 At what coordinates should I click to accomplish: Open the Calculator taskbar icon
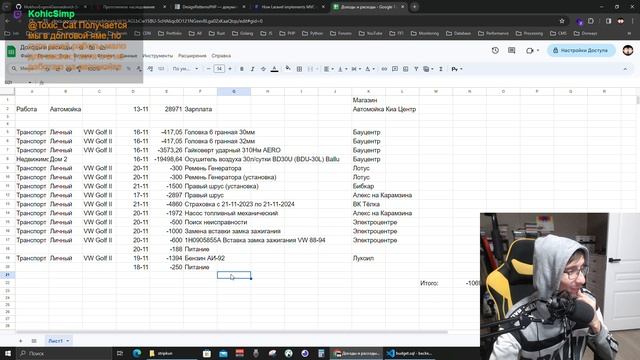[321, 353]
